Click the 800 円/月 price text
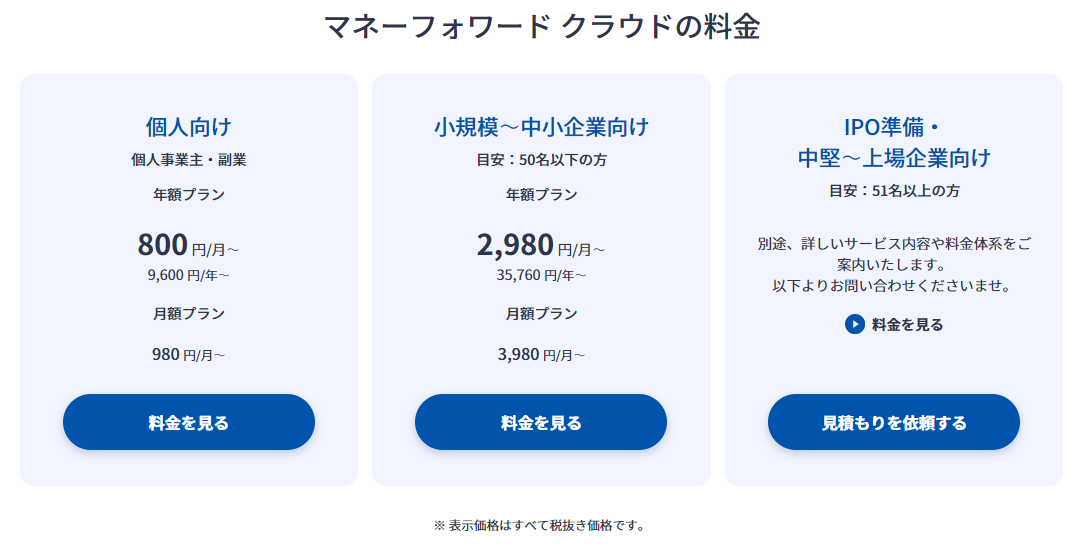1083x555 pixels. coord(189,245)
